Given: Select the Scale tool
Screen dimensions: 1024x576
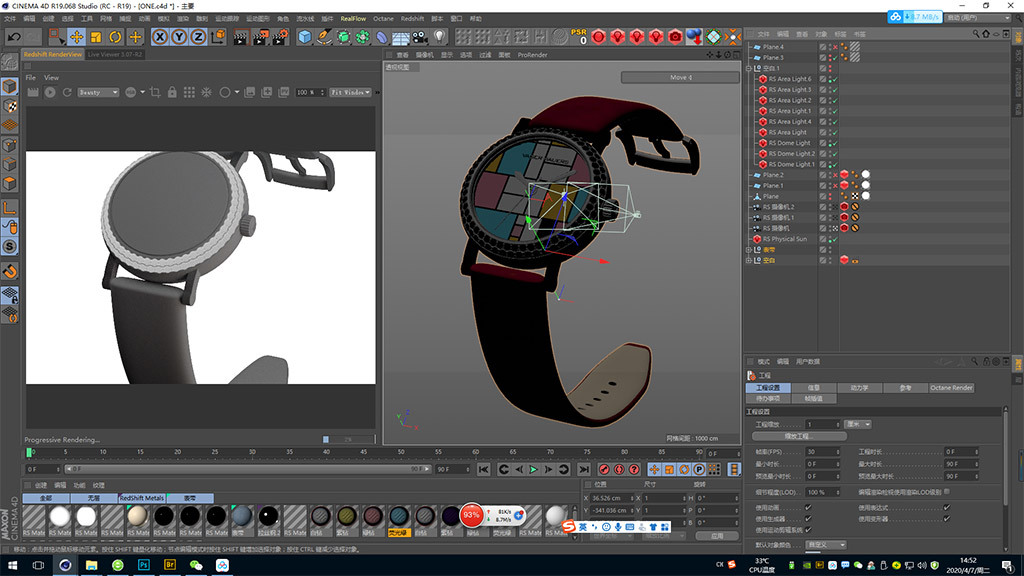Looking at the screenshot, I should point(96,37).
